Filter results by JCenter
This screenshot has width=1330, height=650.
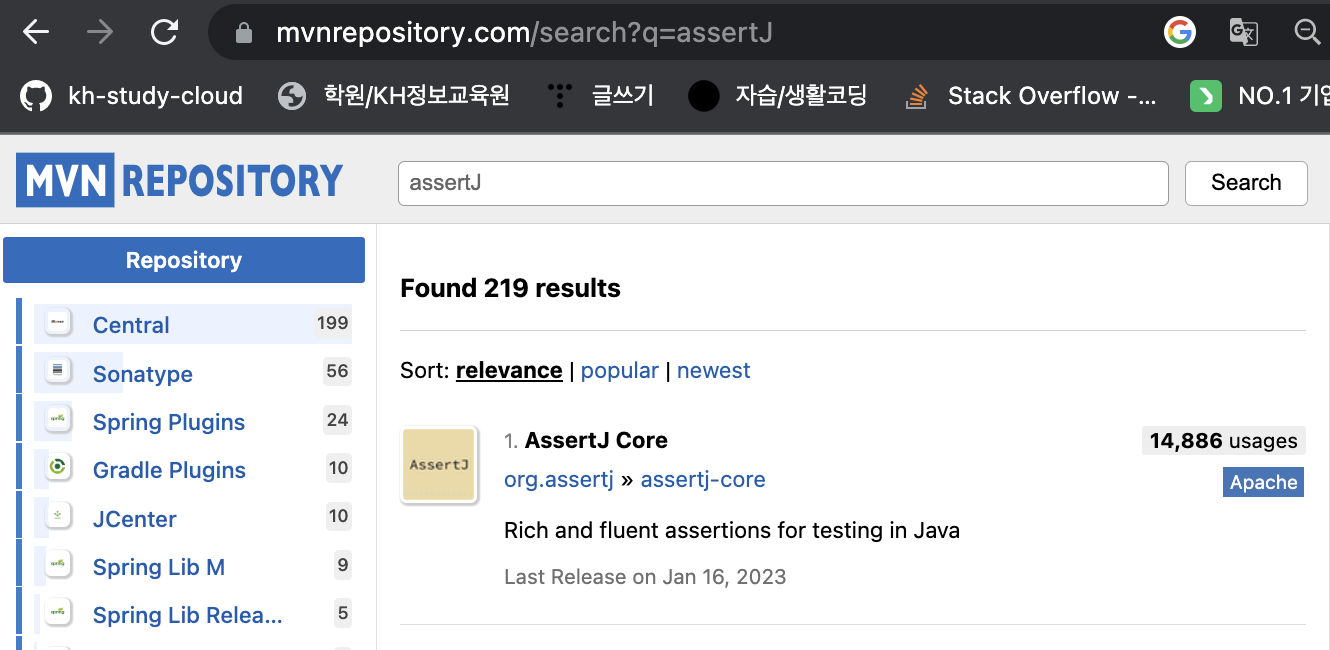coord(135,519)
